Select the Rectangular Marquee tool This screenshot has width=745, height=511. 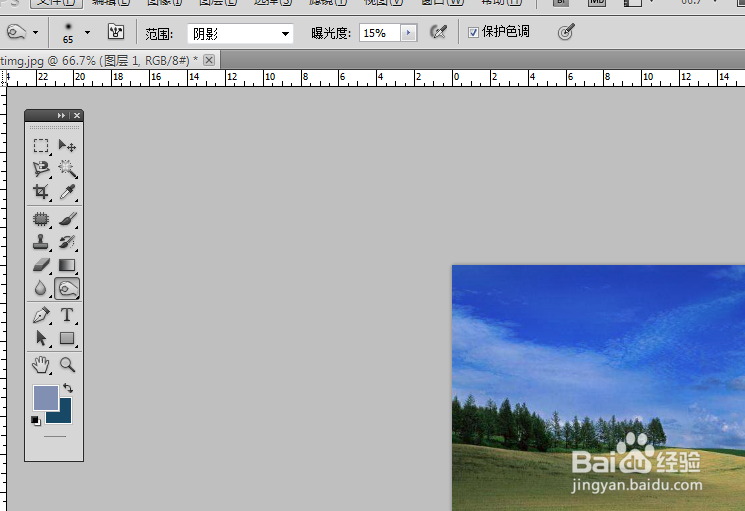[x=41, y=145]
